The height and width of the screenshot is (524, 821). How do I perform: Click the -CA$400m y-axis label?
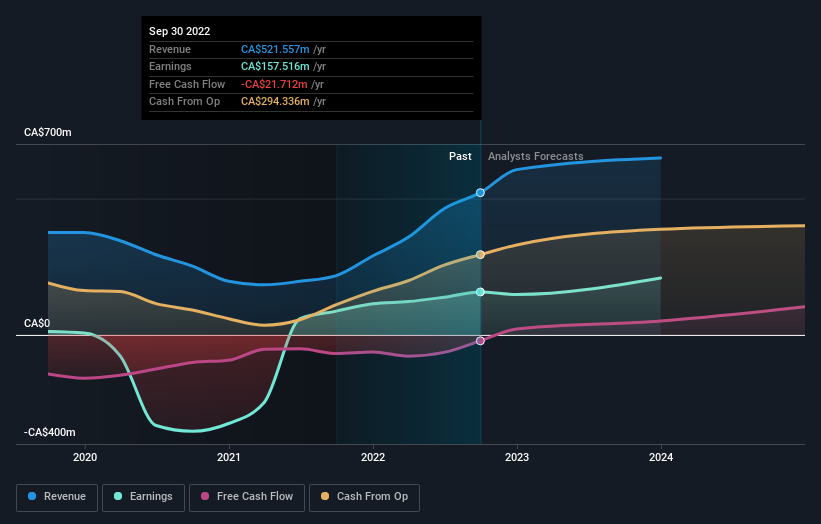click(50, 432)
